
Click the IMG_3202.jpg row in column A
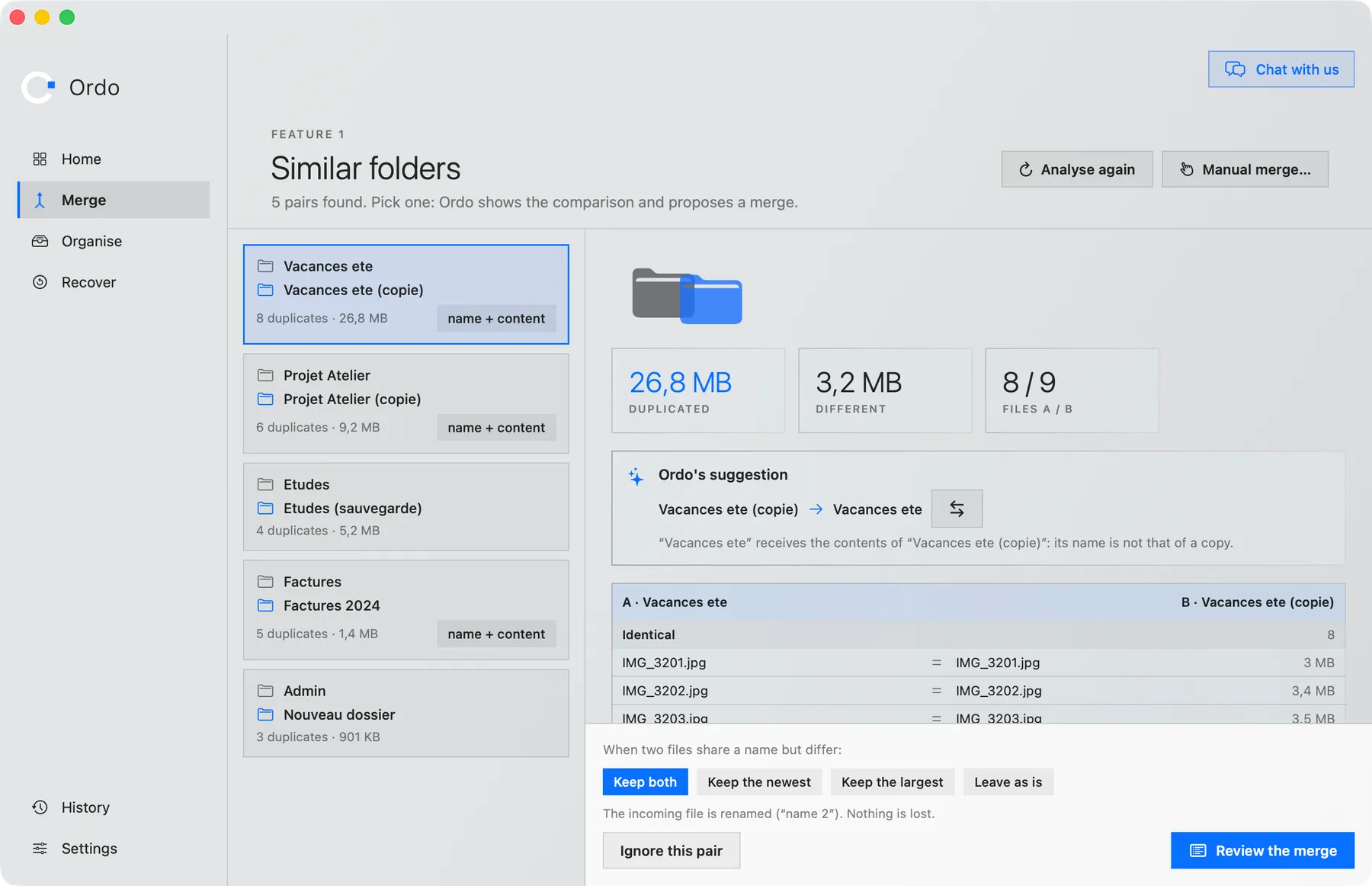[665, 691]
